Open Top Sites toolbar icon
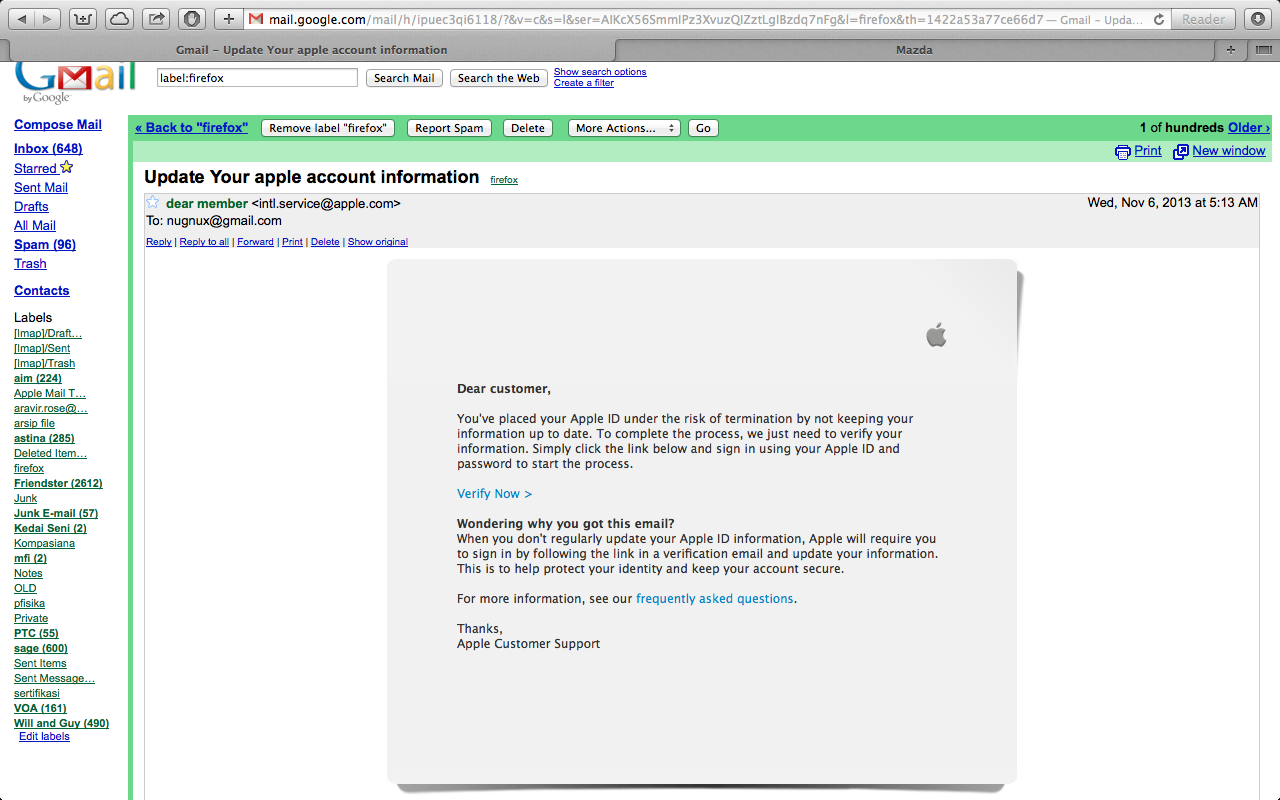This screenshot has width=1280, height=800. coord(84,19)
